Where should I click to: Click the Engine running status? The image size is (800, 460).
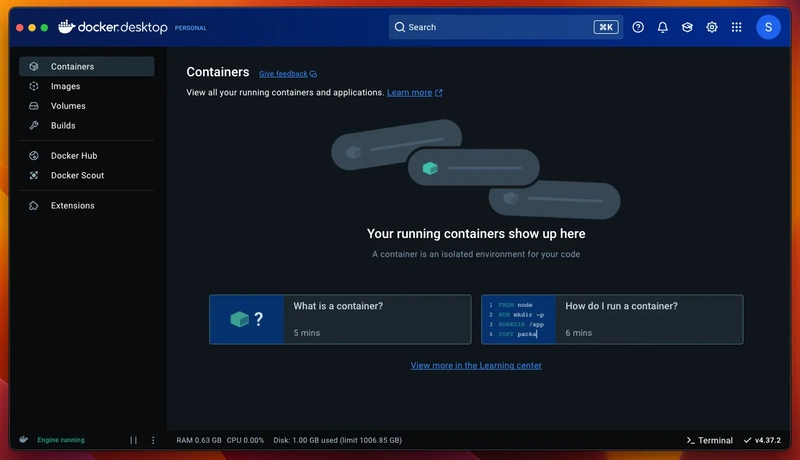(x=61, y=440)
